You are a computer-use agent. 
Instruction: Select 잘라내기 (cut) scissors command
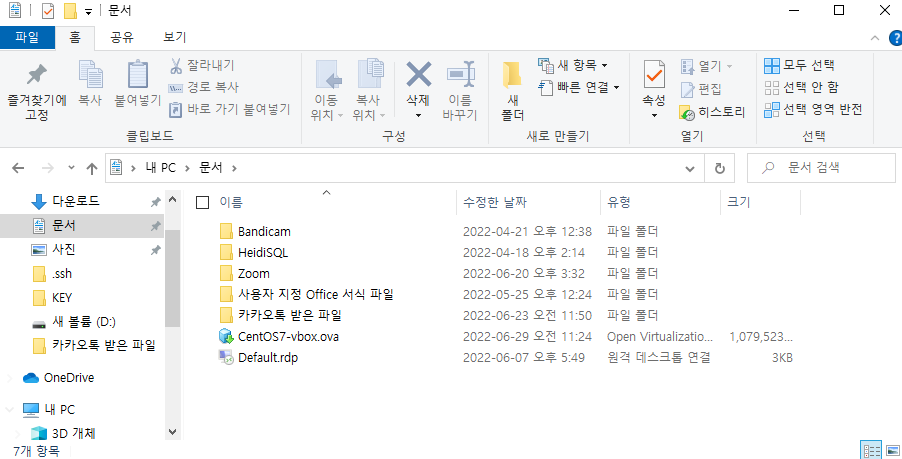[x=201, y=66]
